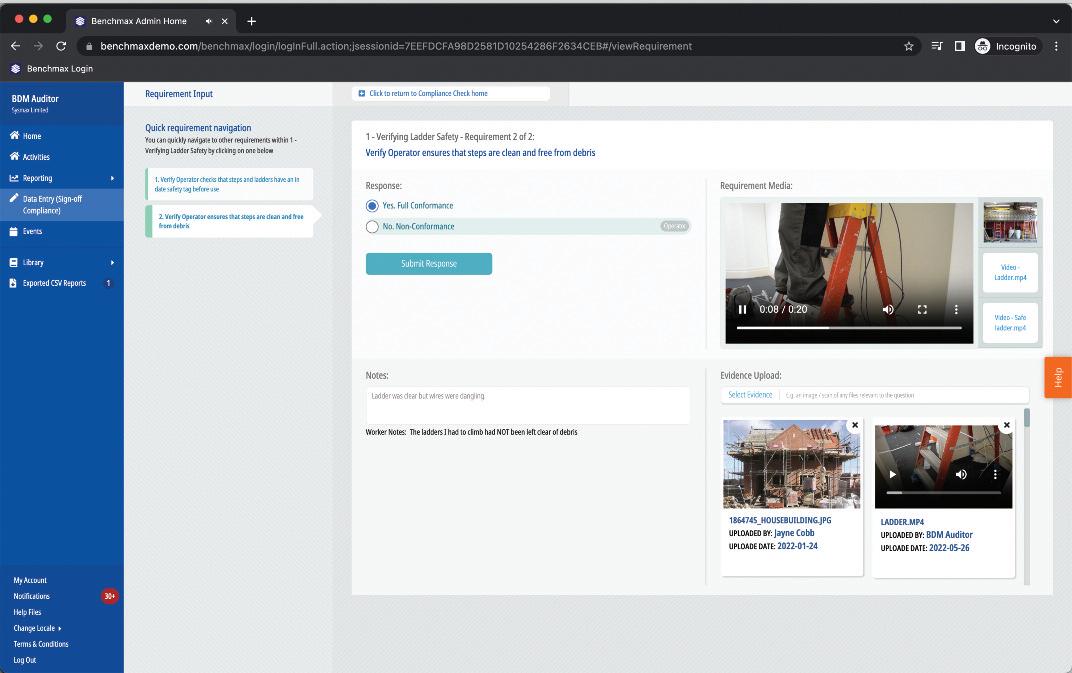Image resolution: width=1072 pixels, height=673 pixels.
Task: Select Yes, Full Conformance radio
Action: [372, 206]
